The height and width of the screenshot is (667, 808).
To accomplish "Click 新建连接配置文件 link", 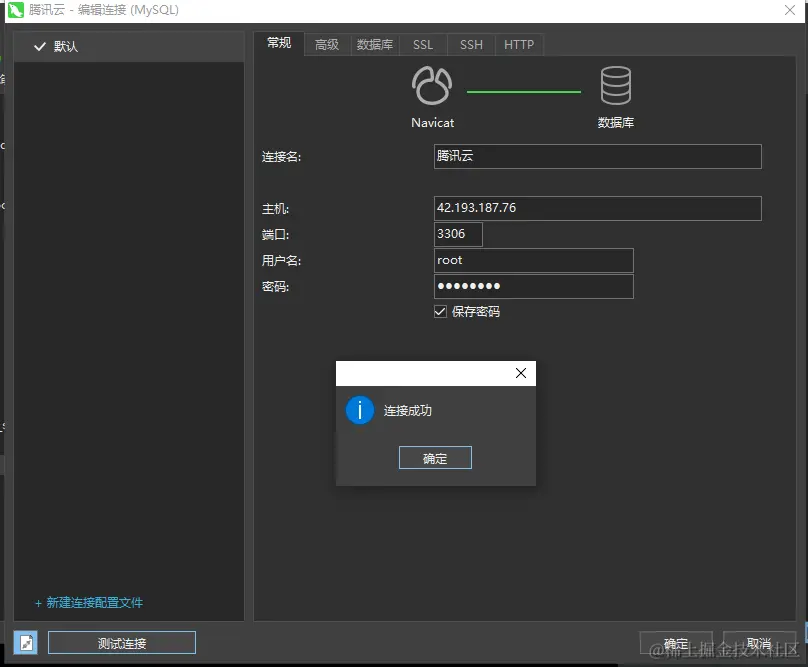I will coord(89,603).
